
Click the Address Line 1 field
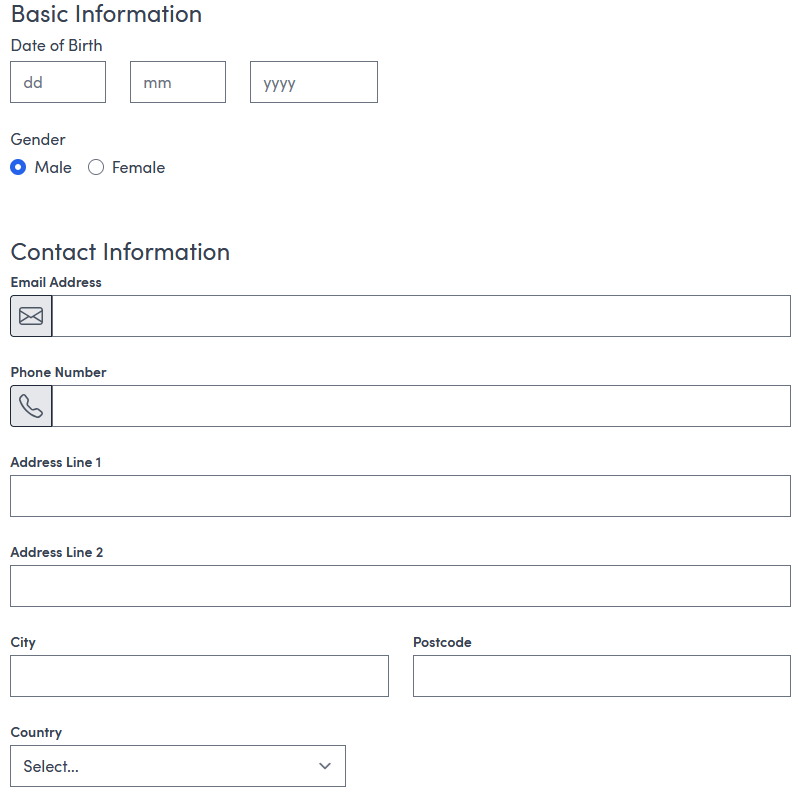coord(400,496)
